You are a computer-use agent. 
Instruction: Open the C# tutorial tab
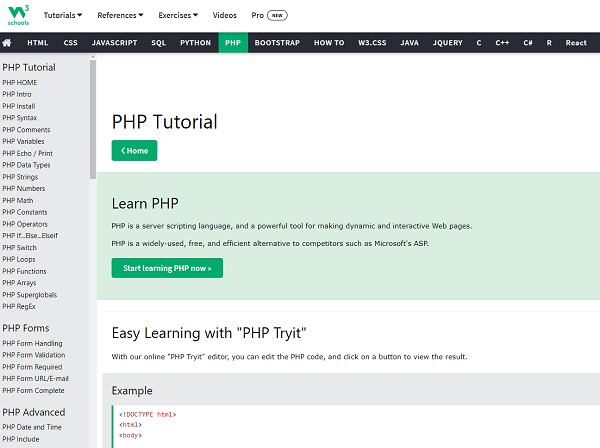click(x=528, y=43)
